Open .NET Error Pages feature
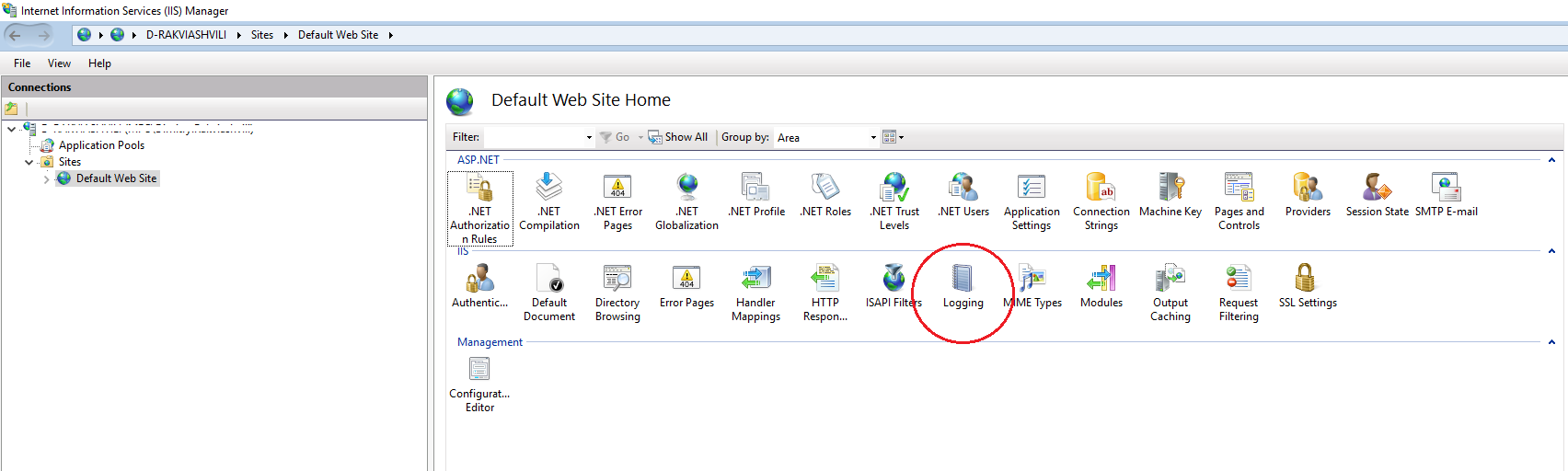Screen dimensions: 1568x471 pos(617,201)
